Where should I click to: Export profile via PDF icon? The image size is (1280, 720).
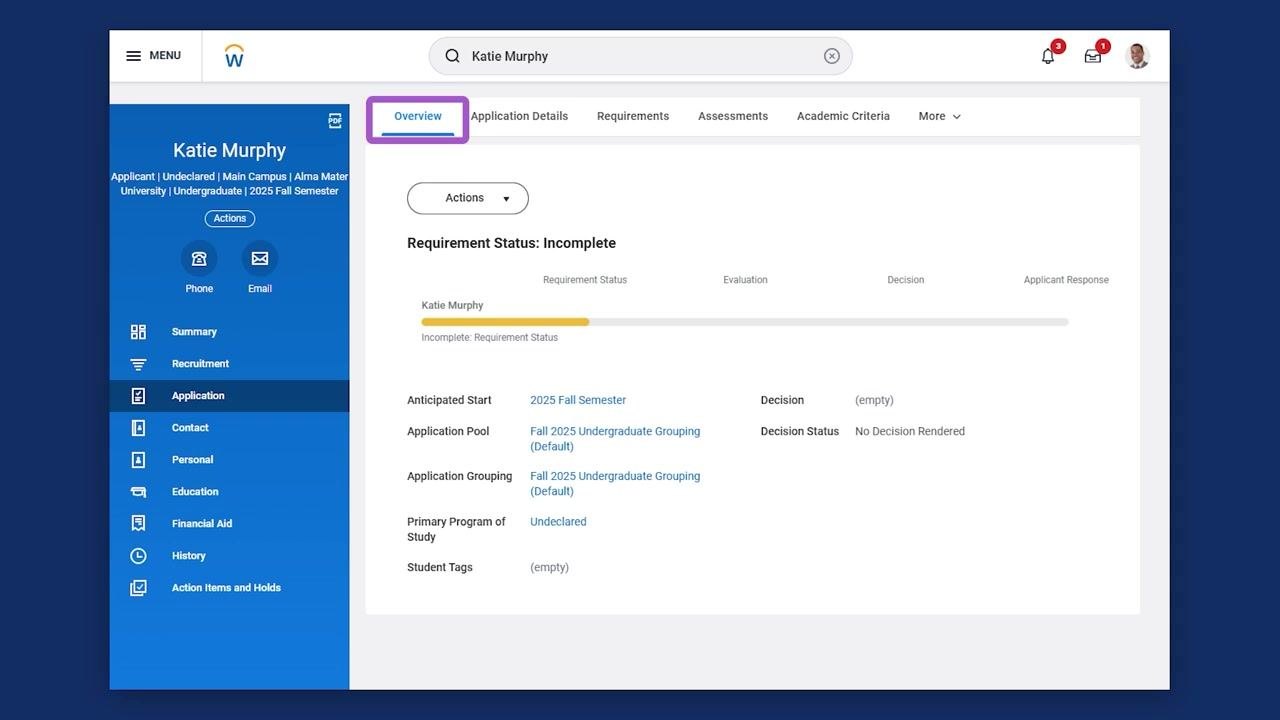pyautogui.click(x=335, y=121)
